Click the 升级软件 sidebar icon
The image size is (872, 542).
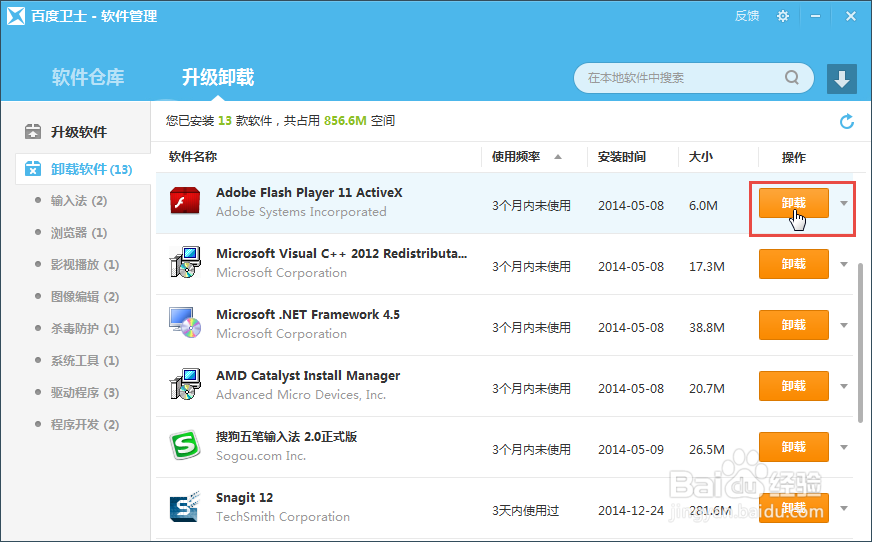point(33,132)
